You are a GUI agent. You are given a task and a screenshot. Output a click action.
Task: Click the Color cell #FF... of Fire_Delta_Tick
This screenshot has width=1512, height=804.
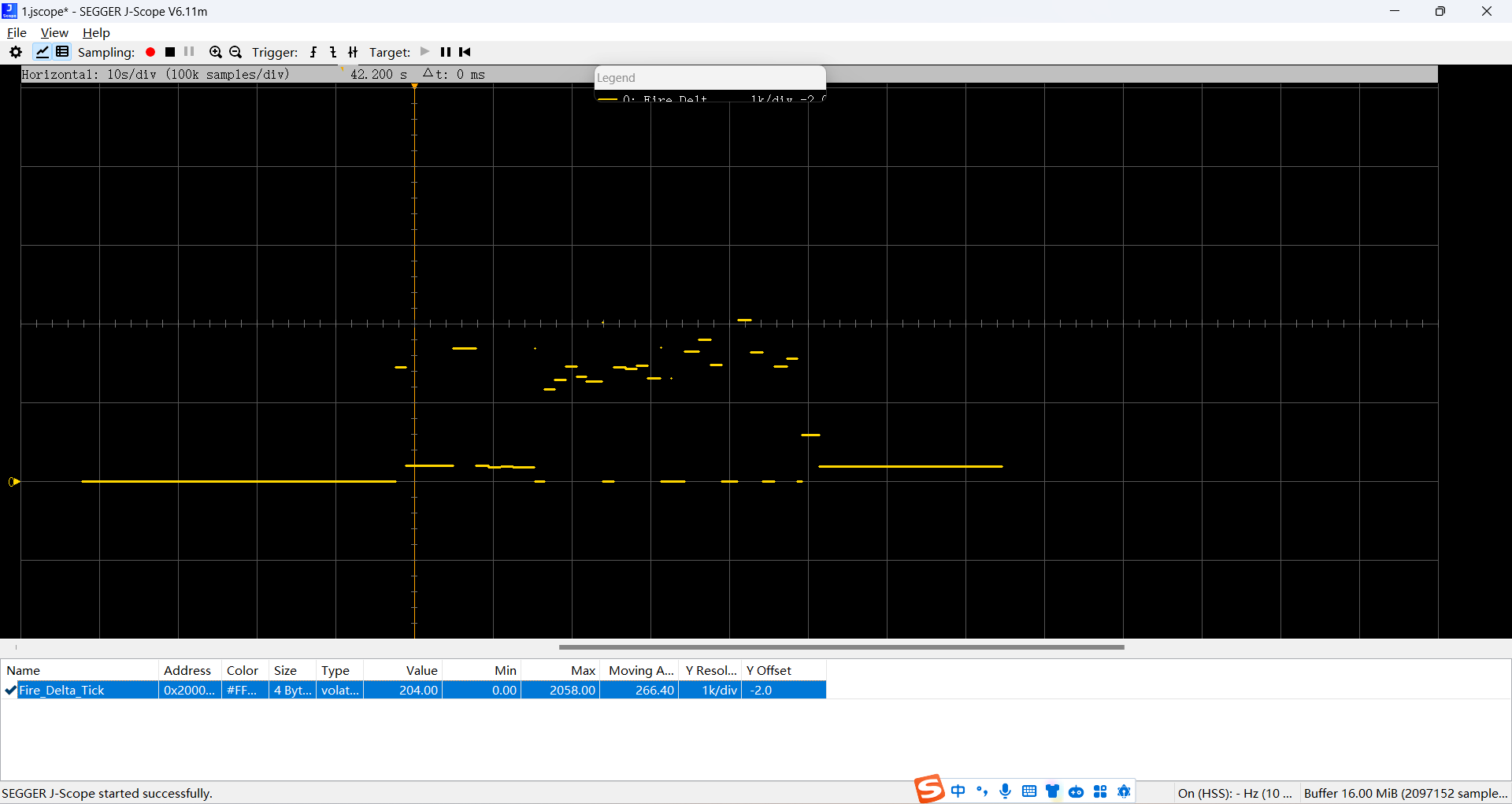pyautogui.click(x=245, y=690)
